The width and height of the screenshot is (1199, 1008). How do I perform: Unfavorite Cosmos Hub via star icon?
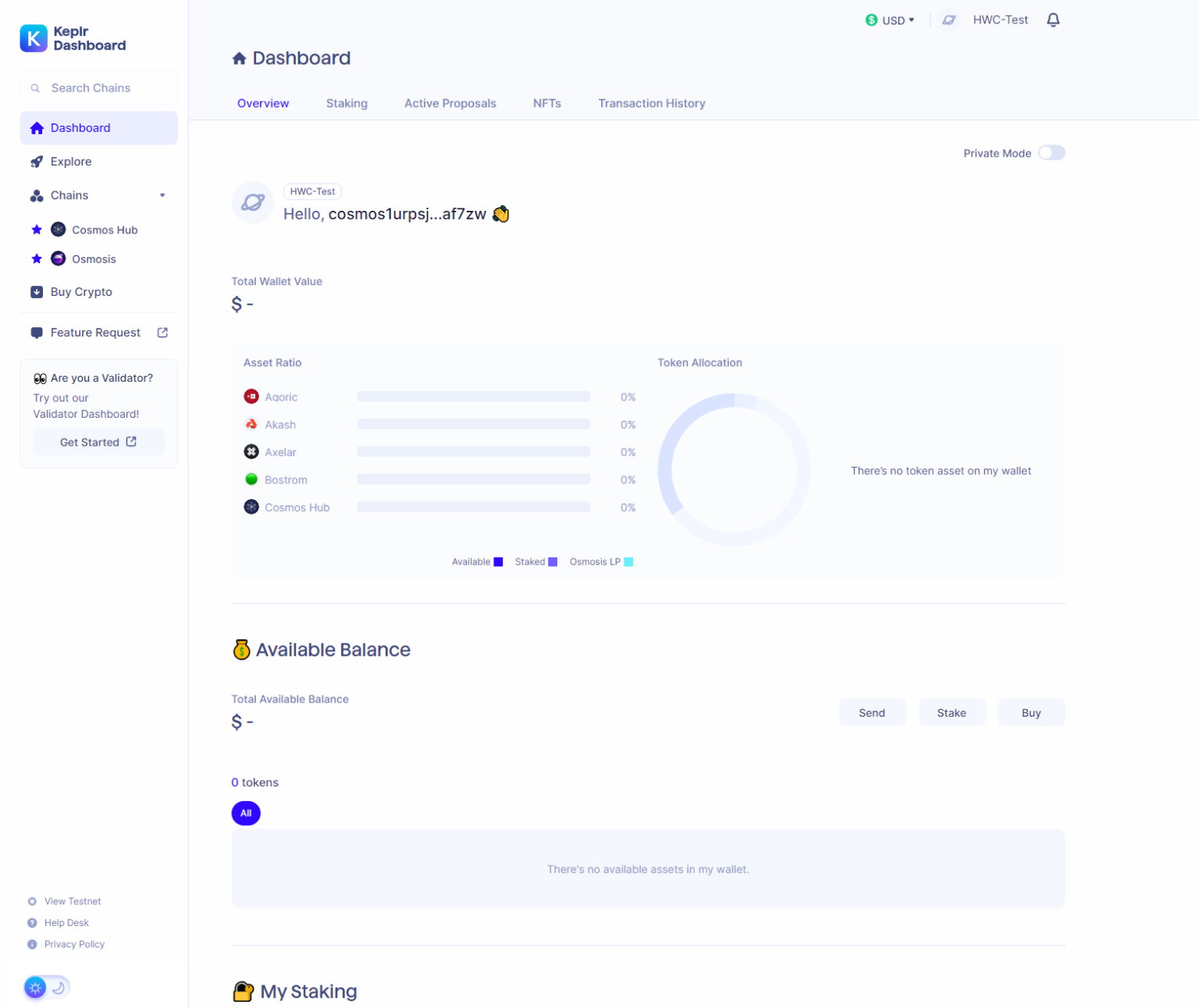click(x=36, y=229)
